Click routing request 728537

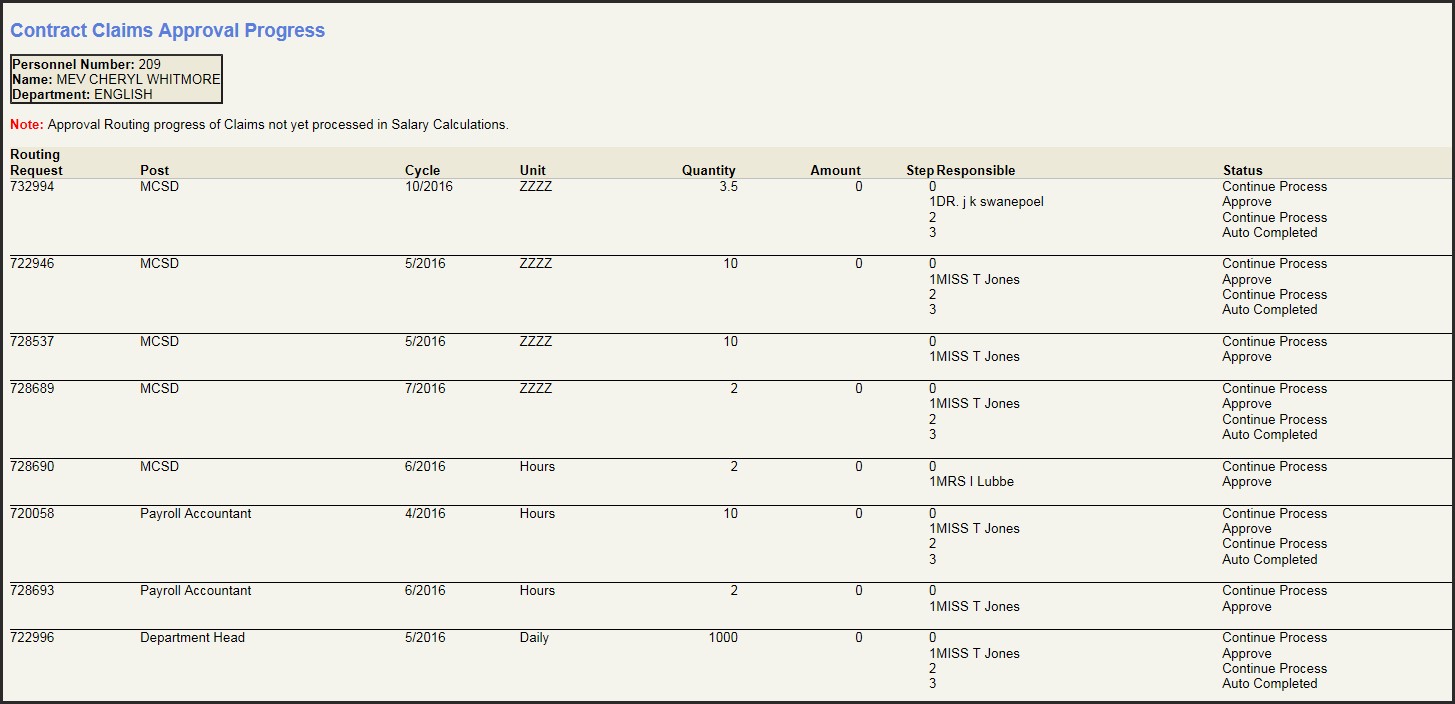click(32, 342)
